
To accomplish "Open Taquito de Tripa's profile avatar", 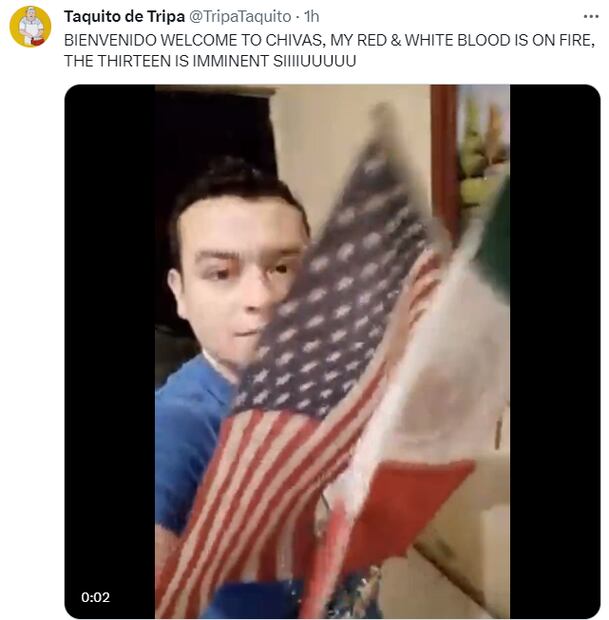I will tap(30, 26).
